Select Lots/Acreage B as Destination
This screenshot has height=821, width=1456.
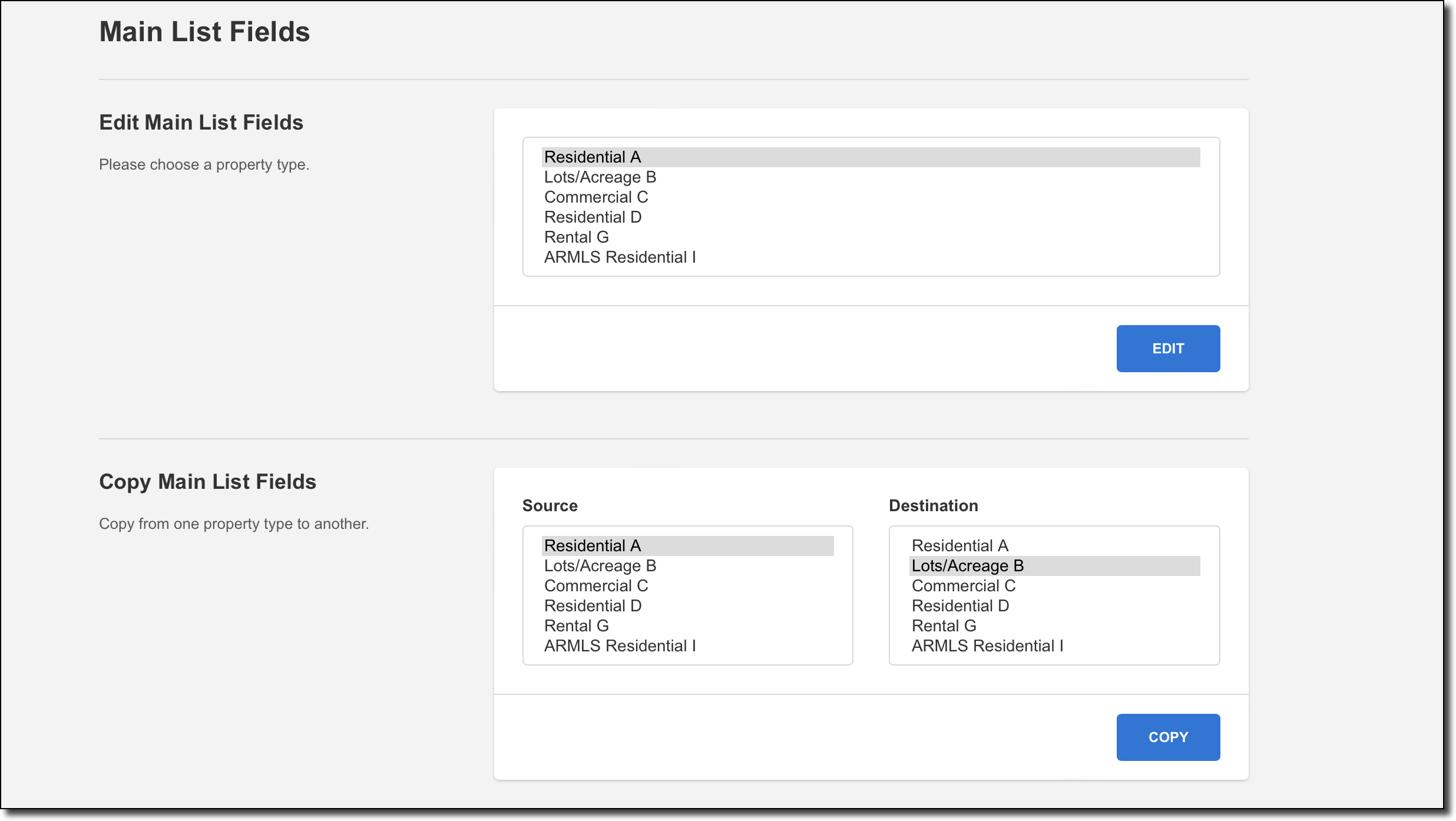tap(1054, 566)
